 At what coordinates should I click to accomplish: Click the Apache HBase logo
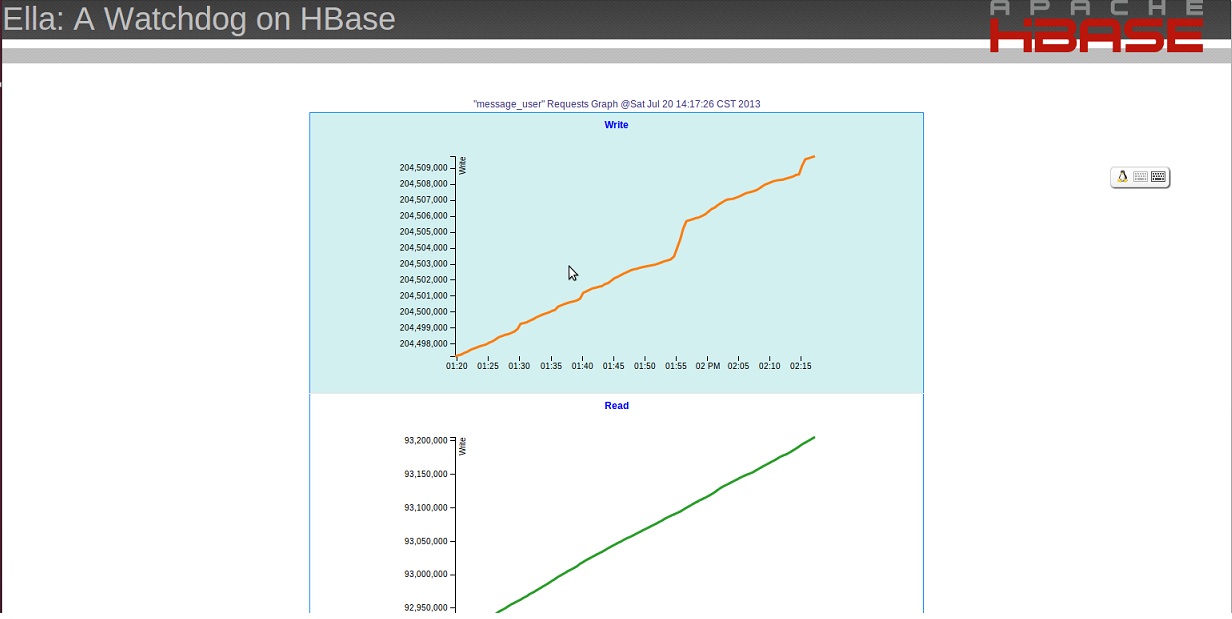tap(1096, 27)
